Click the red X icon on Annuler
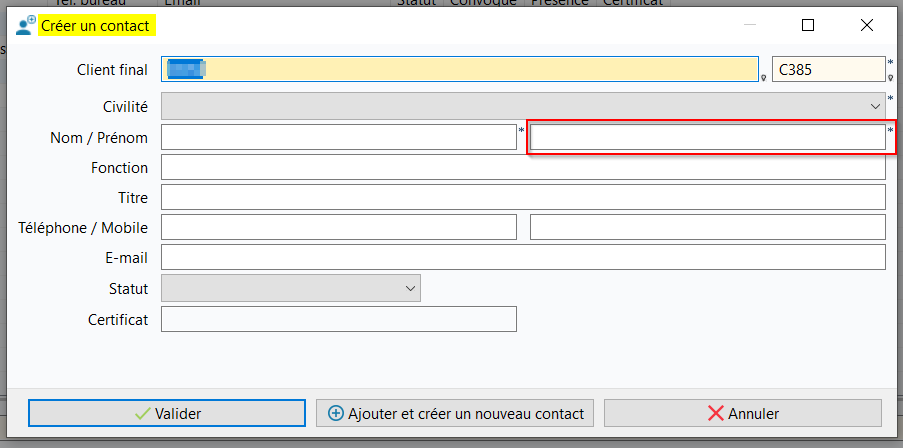Viewport: 903px width, 448px height. point(716,413)
